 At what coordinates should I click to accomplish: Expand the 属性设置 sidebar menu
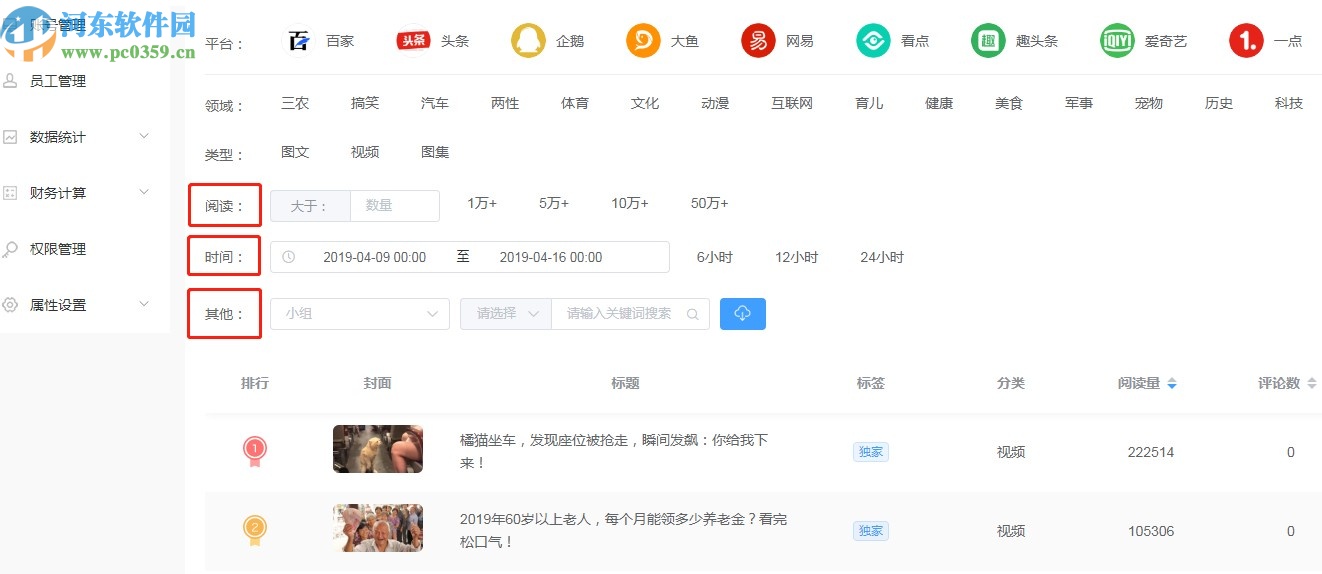coord(144,304)
